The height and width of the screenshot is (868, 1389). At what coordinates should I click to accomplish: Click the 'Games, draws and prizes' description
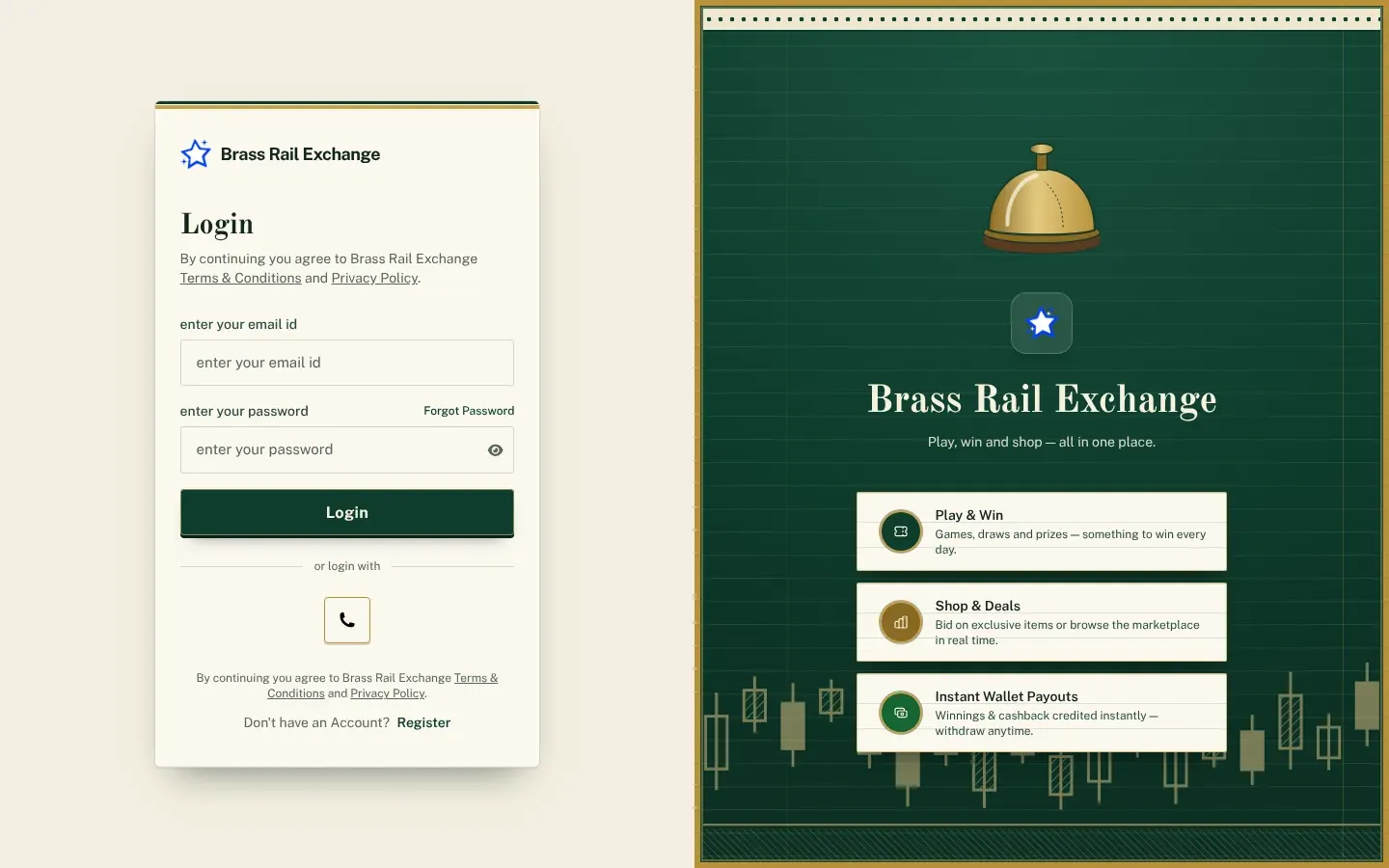[x=1071, y=542]
